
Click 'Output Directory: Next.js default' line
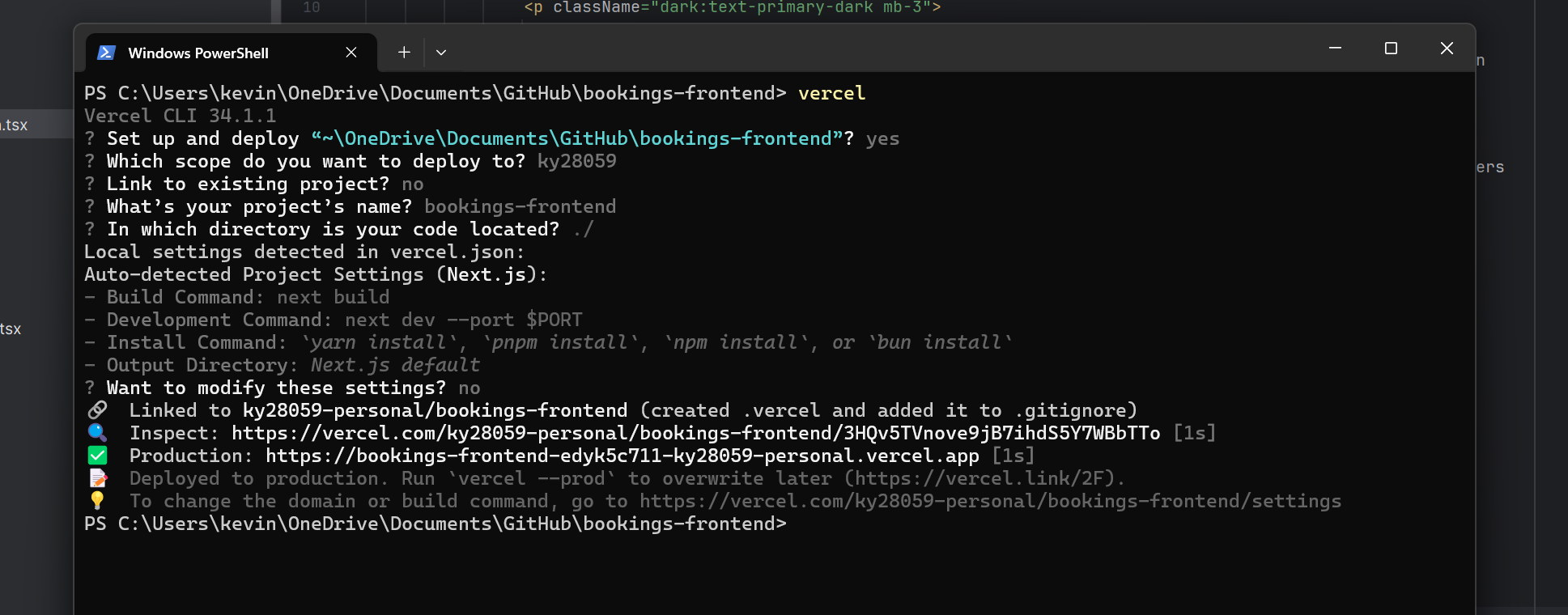(x=283, y=366)
